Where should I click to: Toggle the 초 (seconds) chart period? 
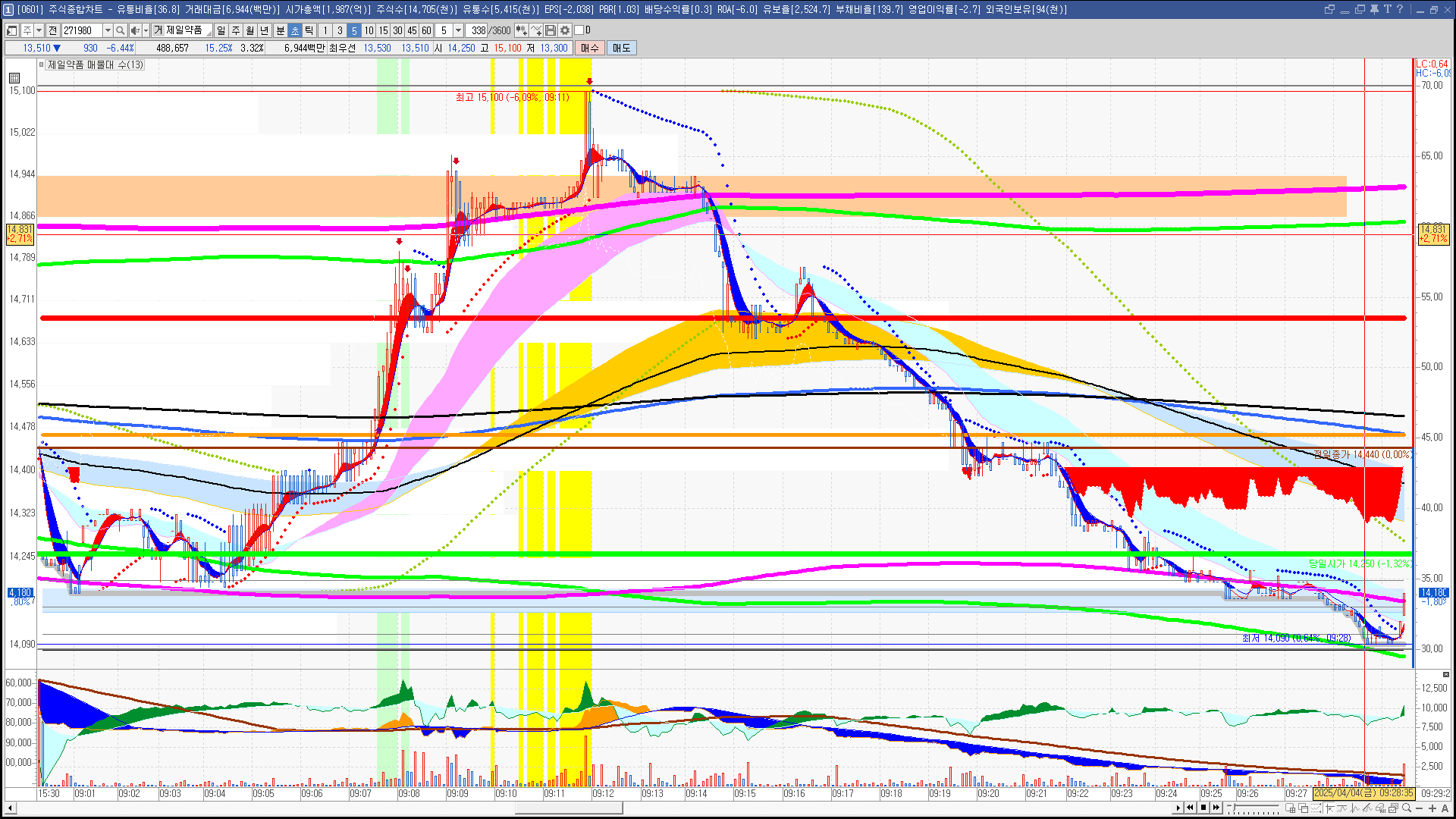pyautogui.click(x=295, y=30)
